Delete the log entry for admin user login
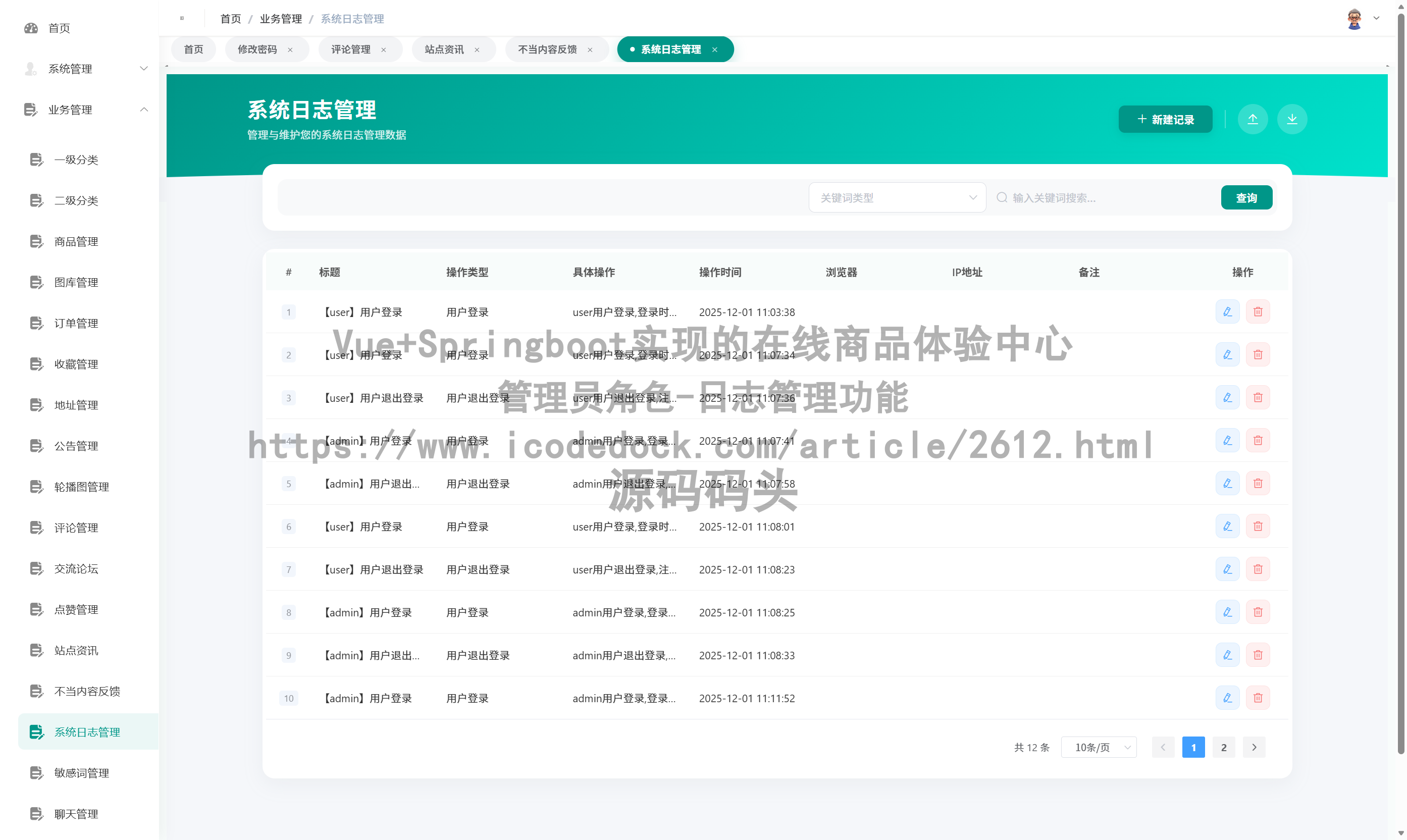This screenshot has width=1407, height=840. pyautogui.click(x=1258, y=440)
